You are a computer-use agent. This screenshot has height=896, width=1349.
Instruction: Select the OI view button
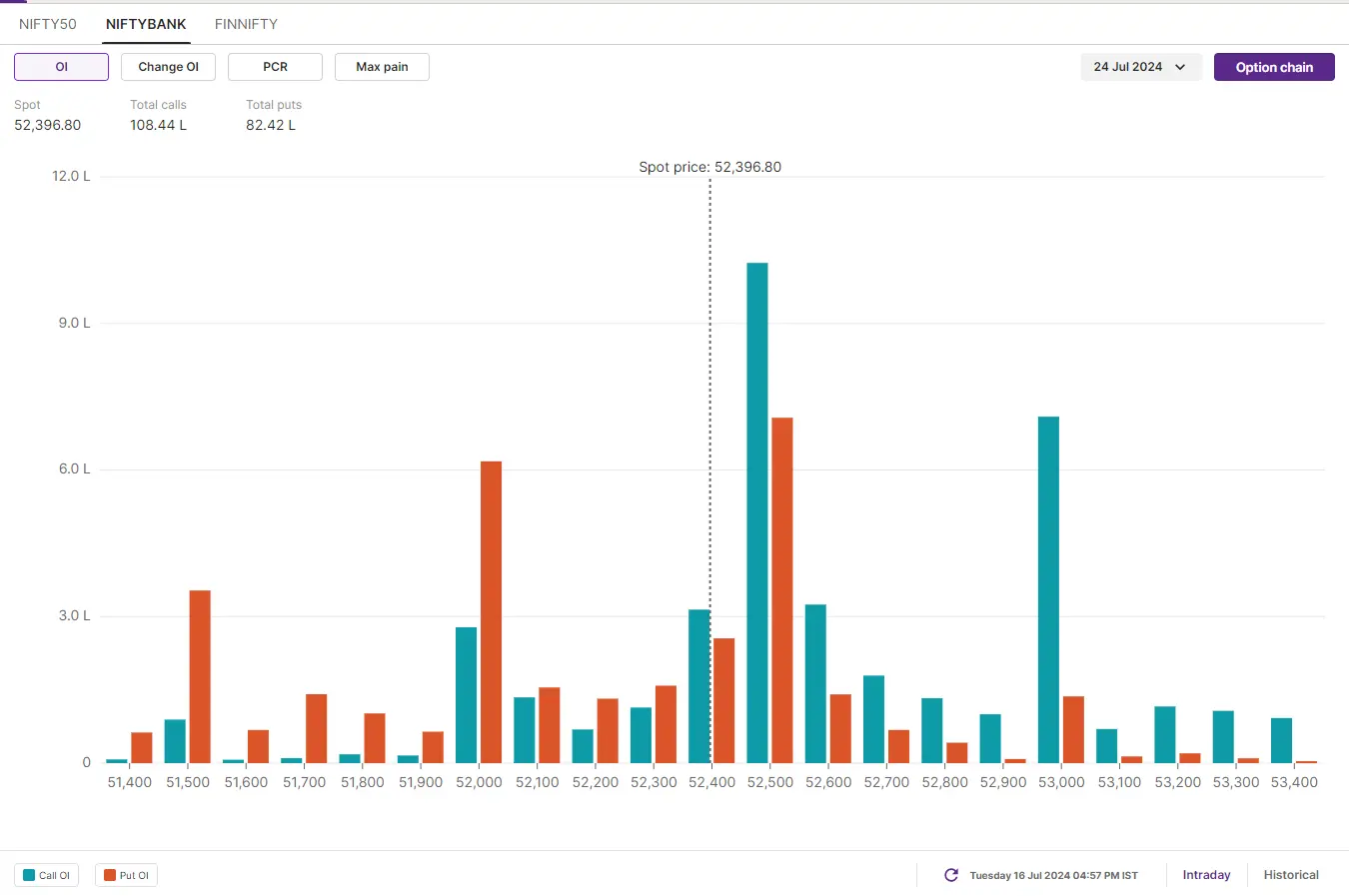point(61,67)
